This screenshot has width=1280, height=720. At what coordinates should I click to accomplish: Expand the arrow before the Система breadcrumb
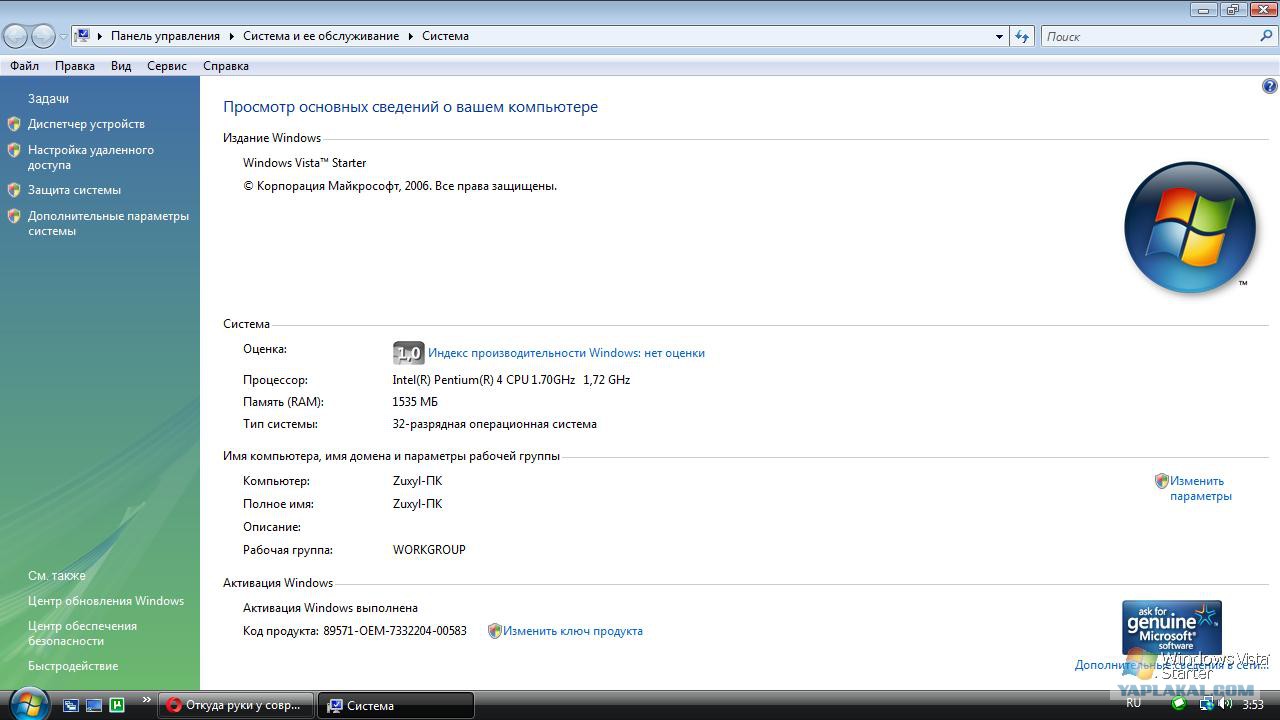(411, 36)
